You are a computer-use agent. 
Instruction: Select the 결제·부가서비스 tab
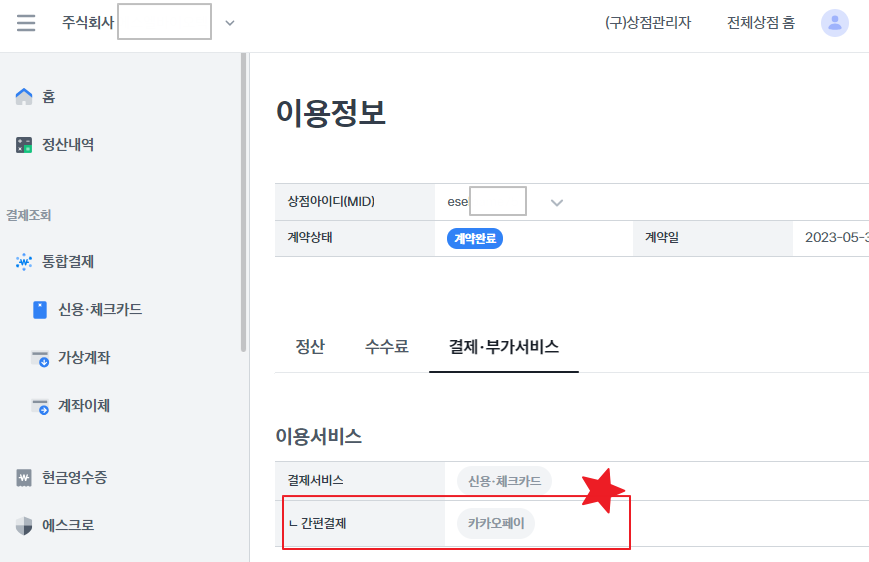point(504,347)
